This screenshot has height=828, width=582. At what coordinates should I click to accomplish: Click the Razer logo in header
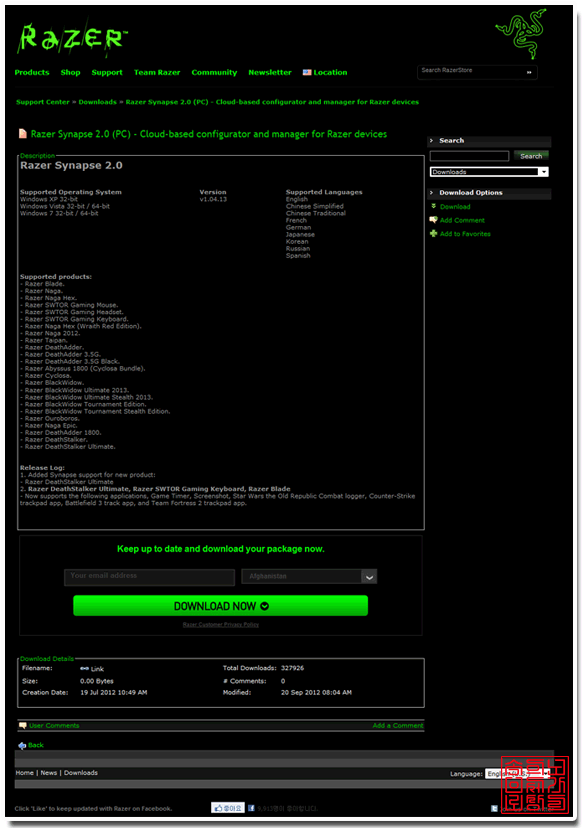(72, 39)
